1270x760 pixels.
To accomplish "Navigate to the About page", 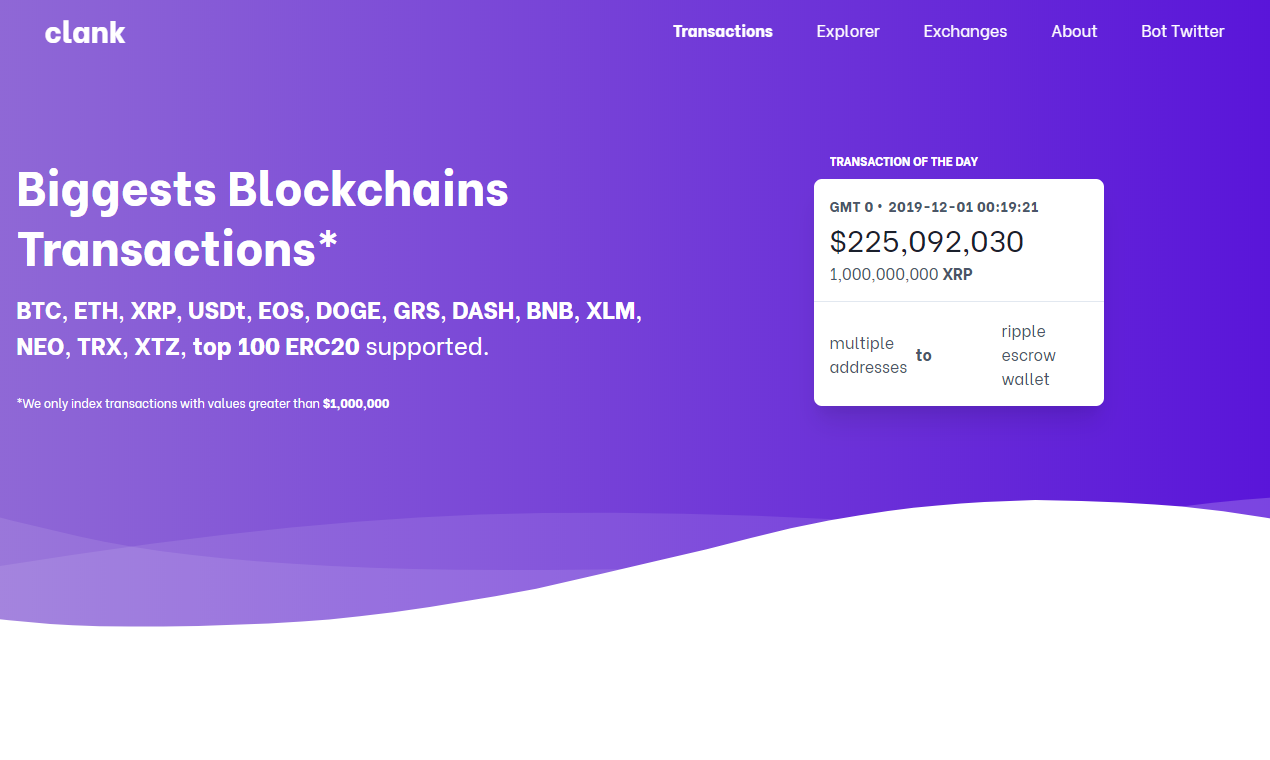I will [1074, 31].
